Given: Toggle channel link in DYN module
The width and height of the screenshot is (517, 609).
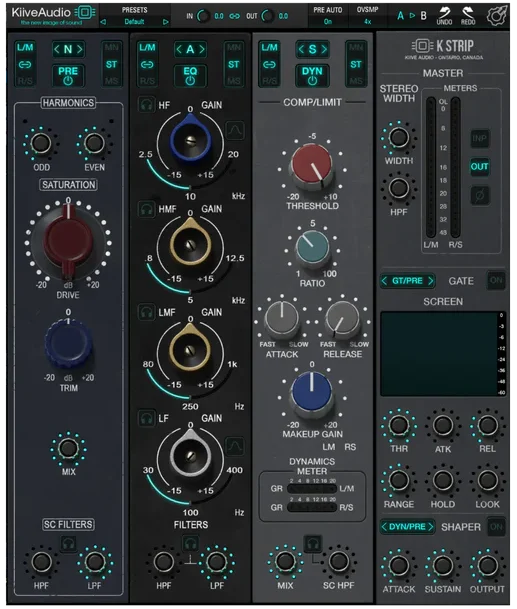Looking at the screenshot, I should 269,64.
